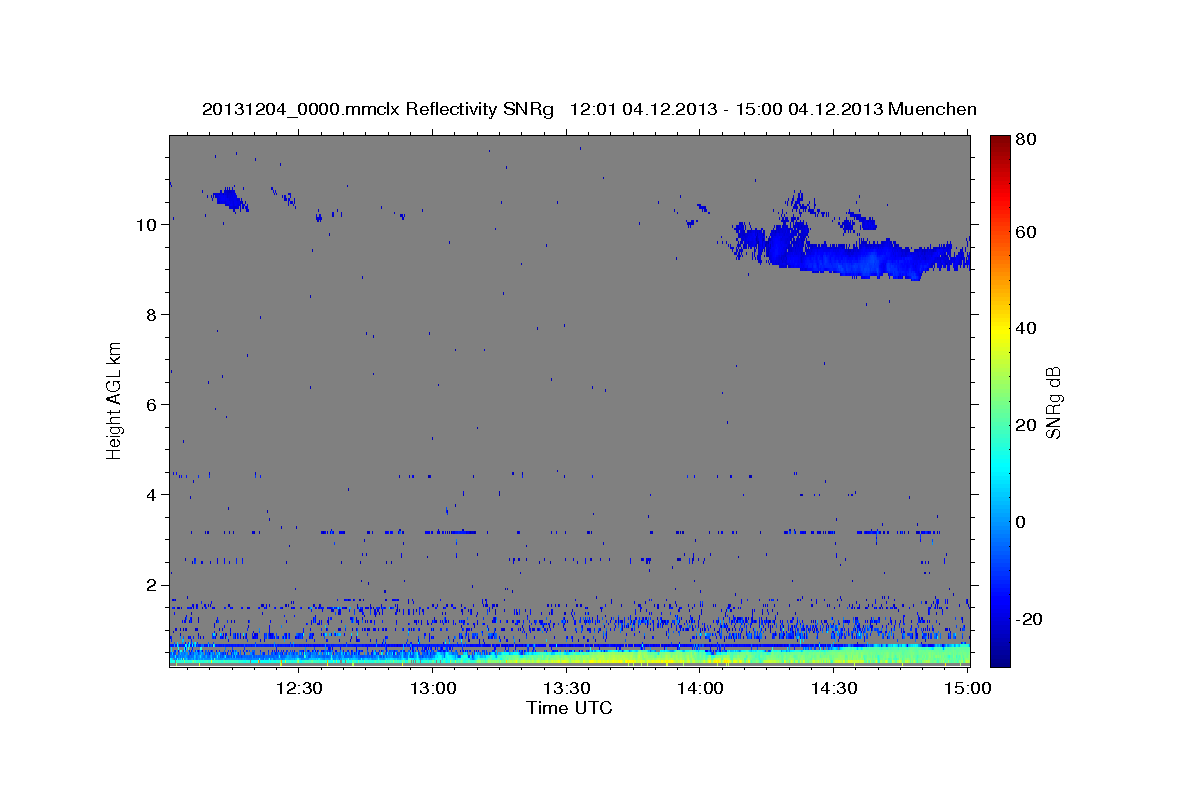Click the height tick label 10
The image size is (1200, 800).
click(146, 225)
